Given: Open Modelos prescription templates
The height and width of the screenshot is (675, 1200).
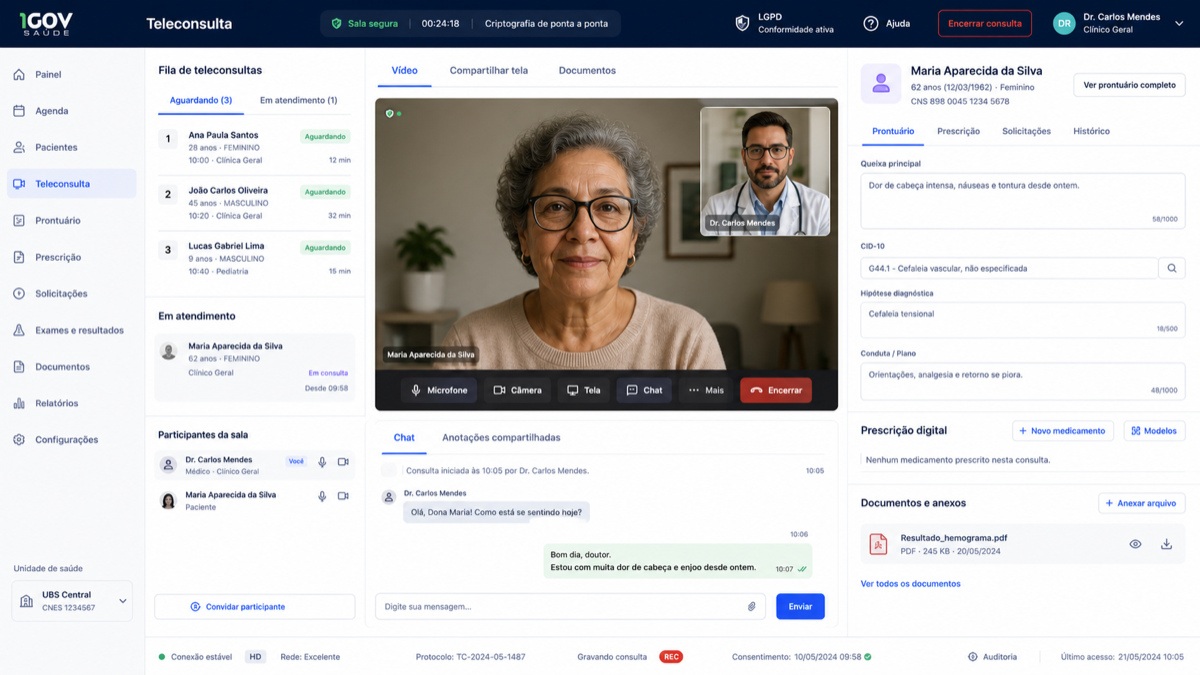Looking at the screenshot, I should (1154, 431).
